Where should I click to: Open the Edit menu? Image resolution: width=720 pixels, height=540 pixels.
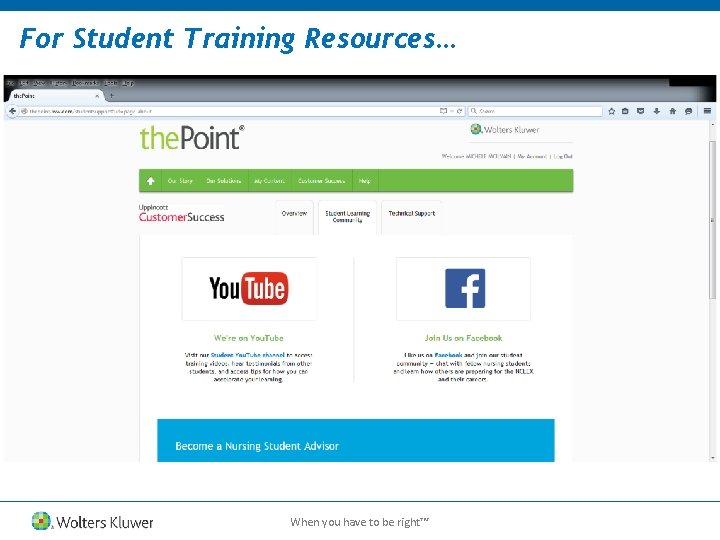(24, 83)
